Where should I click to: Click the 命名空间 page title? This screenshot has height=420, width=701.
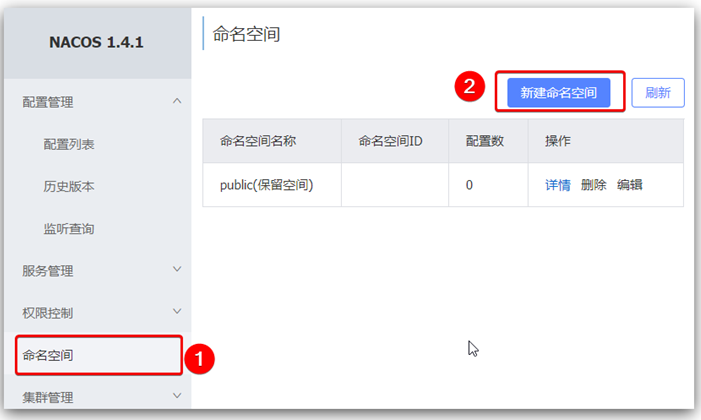point(246,34)
